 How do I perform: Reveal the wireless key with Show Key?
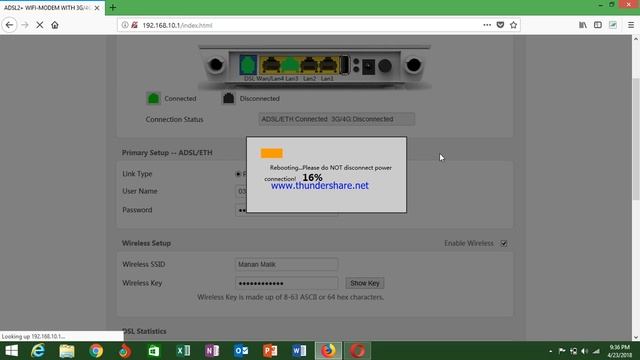(364, 283)
